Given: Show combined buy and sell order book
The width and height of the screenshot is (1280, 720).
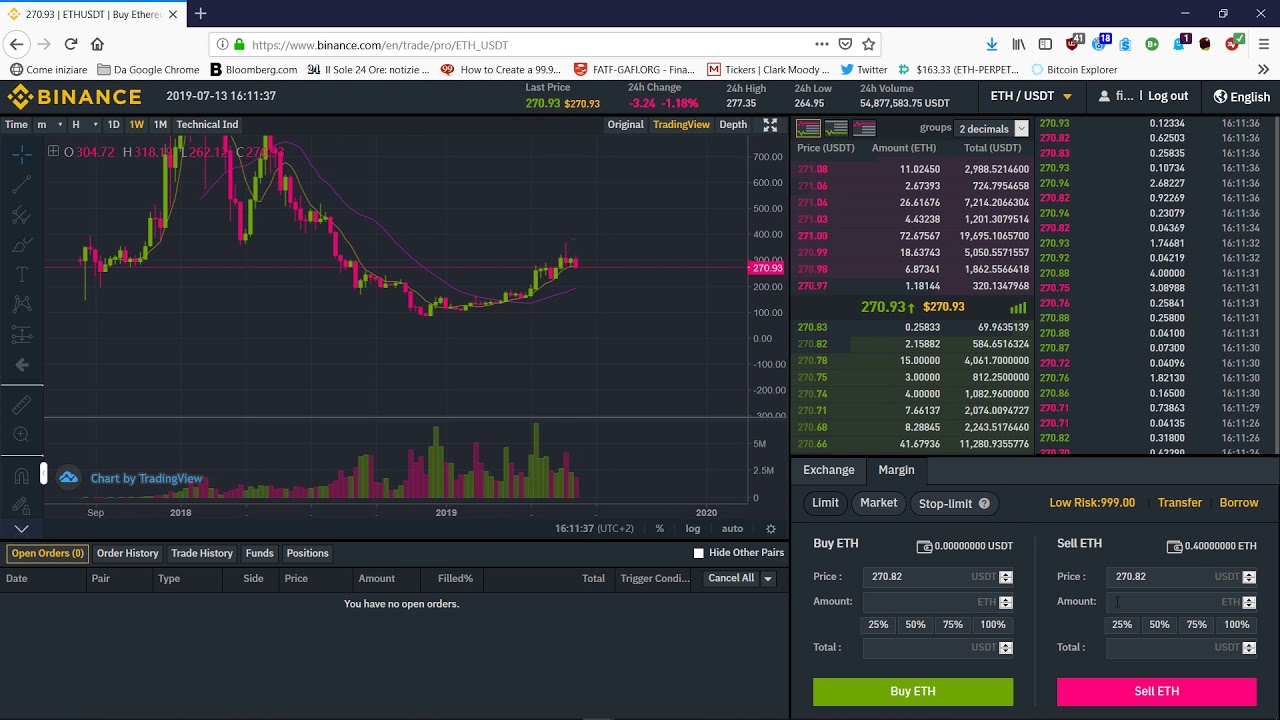Looking at the screenshot, I should (808, 128).
